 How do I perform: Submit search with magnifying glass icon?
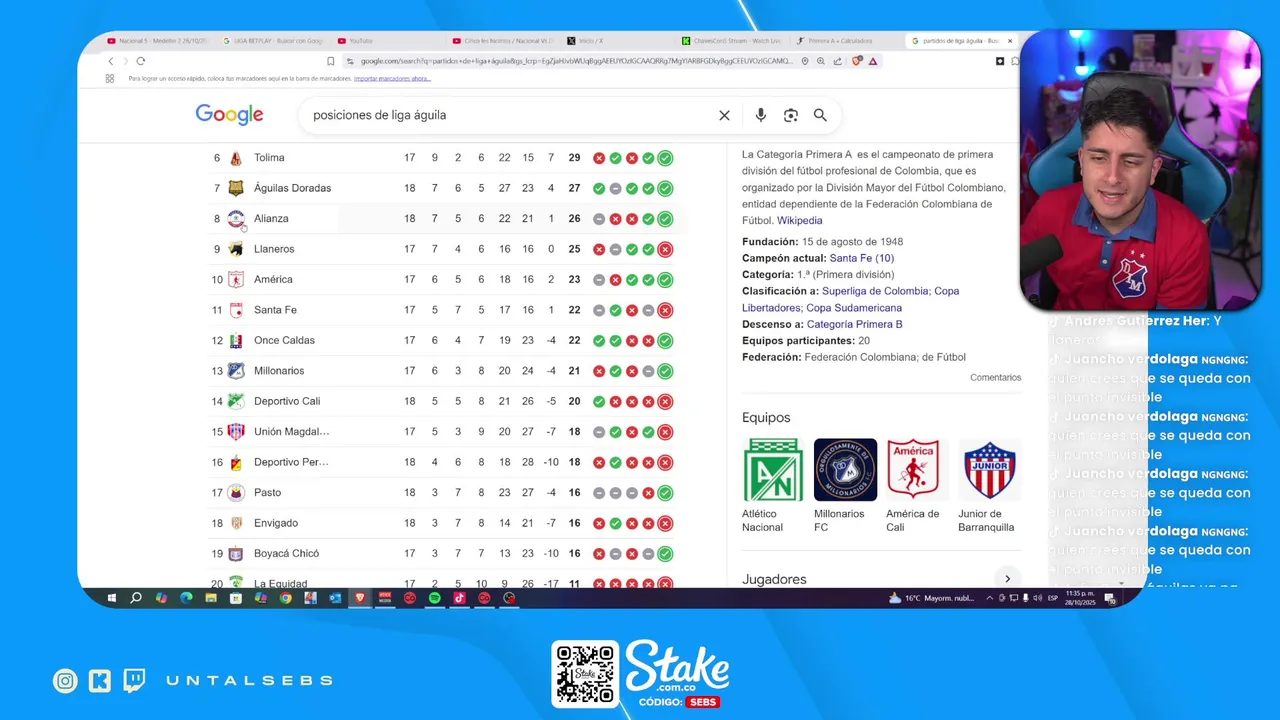click(820, 115)
